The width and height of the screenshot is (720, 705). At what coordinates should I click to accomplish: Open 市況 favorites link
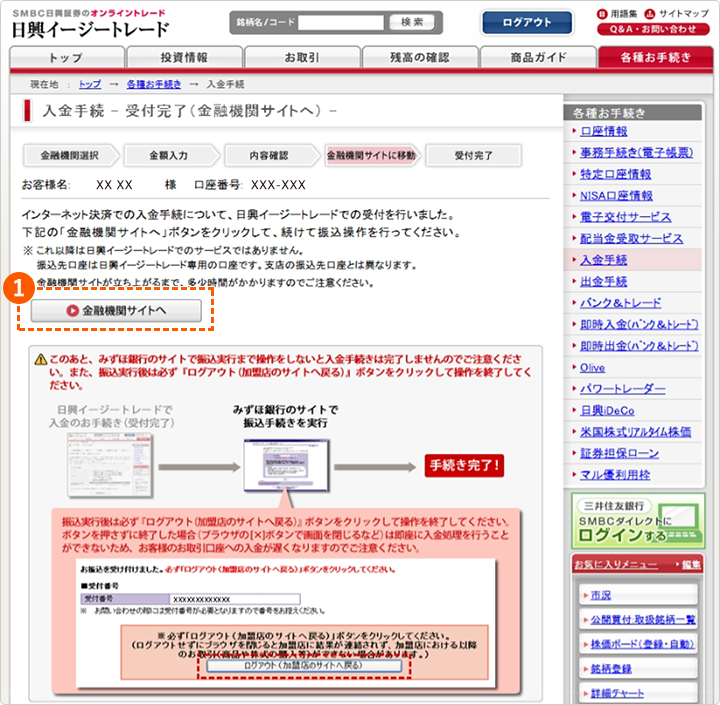pos(601,596)
